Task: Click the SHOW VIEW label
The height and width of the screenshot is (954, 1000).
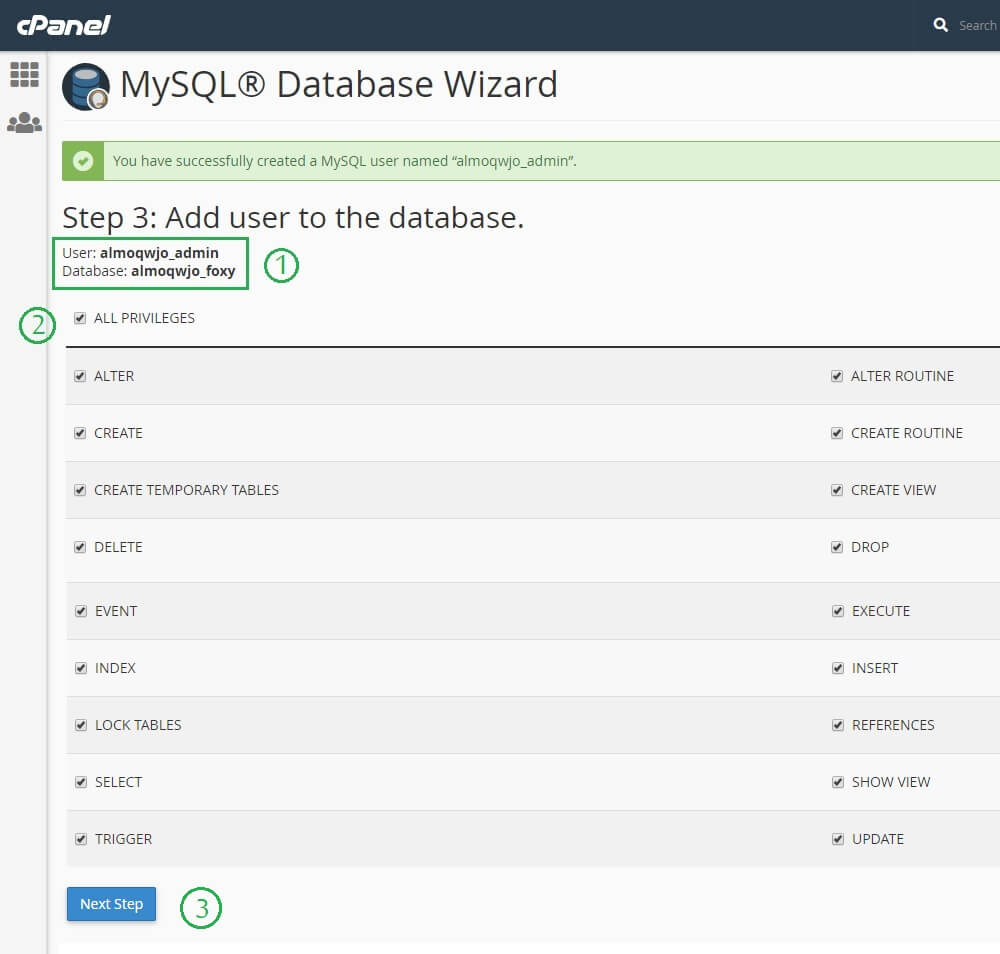Action: 890,782
